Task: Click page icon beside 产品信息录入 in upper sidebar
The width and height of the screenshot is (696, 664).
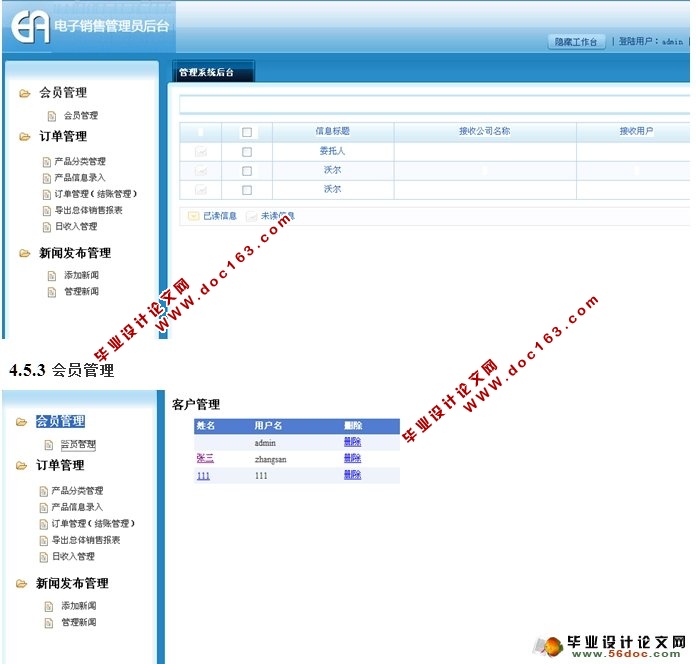Action: tap(47, 178)
